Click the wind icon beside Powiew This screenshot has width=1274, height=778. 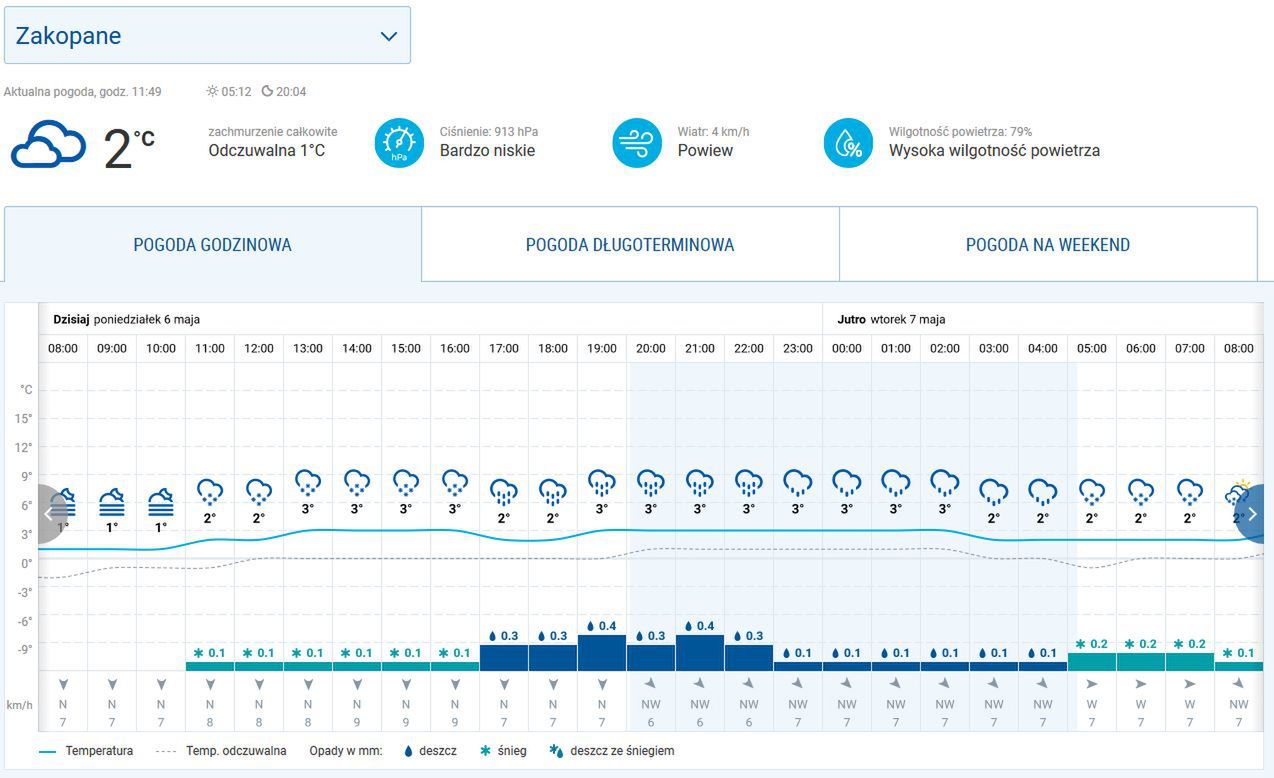(x=637, y=143)
